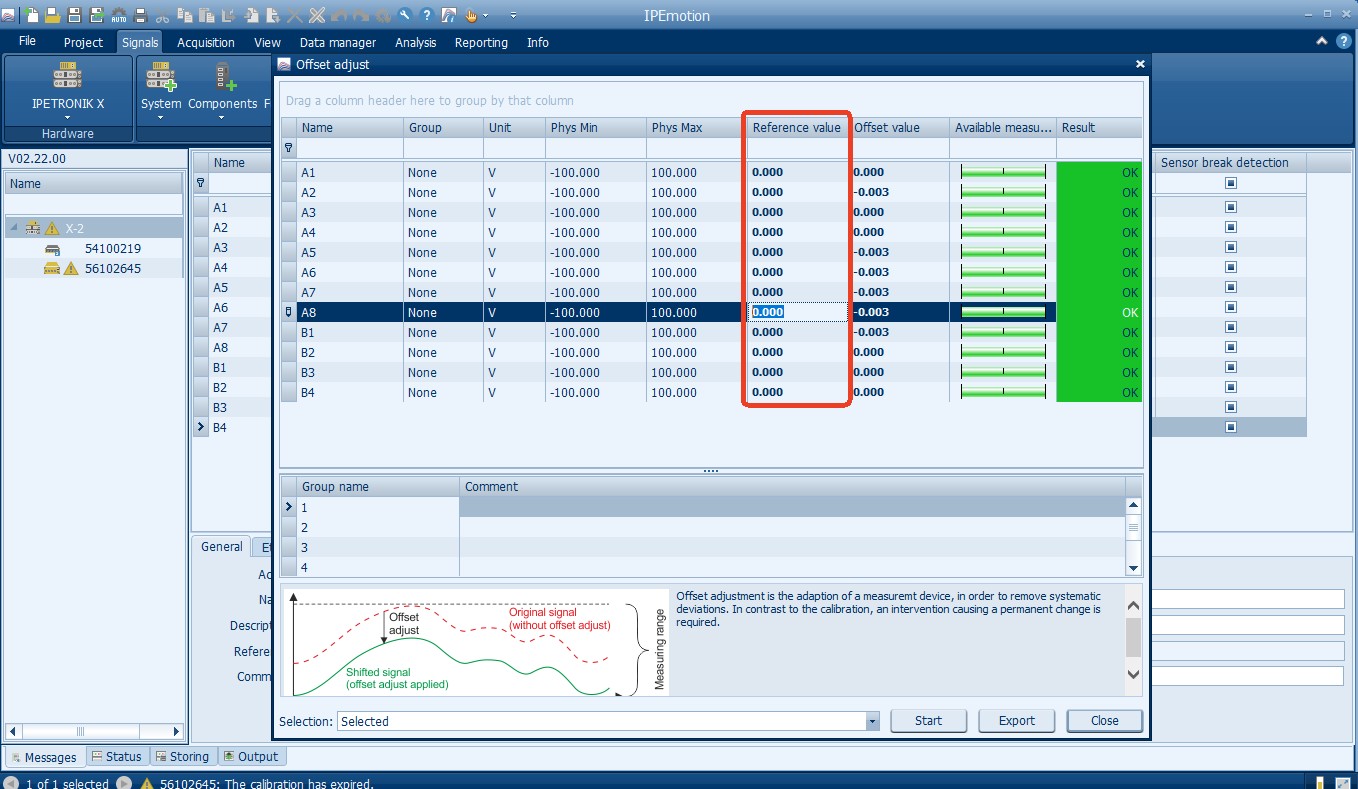The image size is (1358, 789).
Task: Toggle Sensor break detection checkbox in A1 row
Action: pos(1230,207)
